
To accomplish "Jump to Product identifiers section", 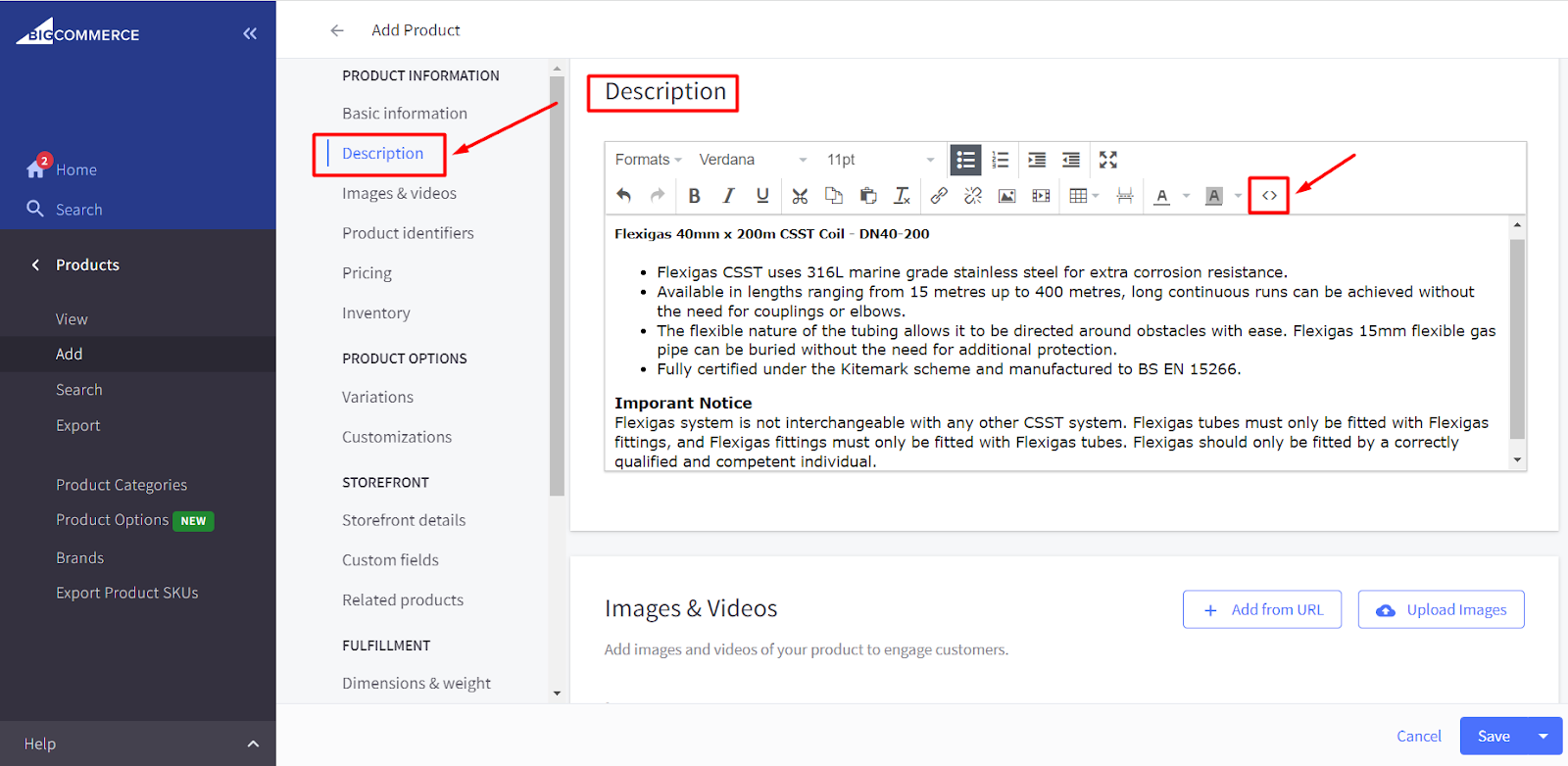I will 408,234.
